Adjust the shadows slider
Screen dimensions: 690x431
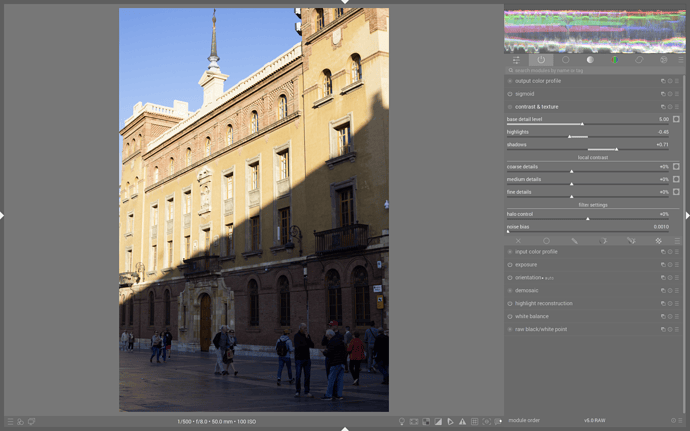coord(588,146)
